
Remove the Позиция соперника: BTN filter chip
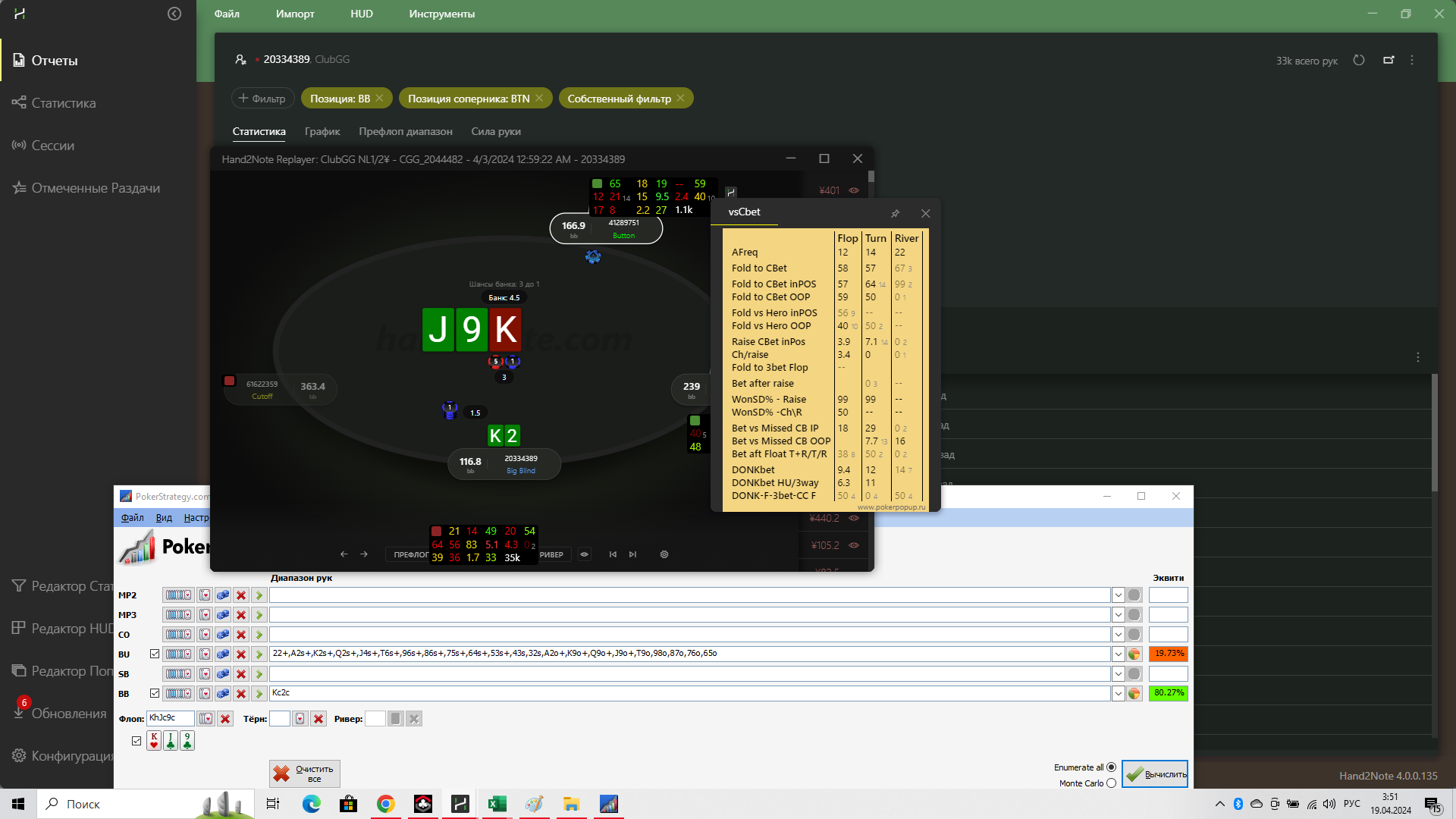[539, 99]
